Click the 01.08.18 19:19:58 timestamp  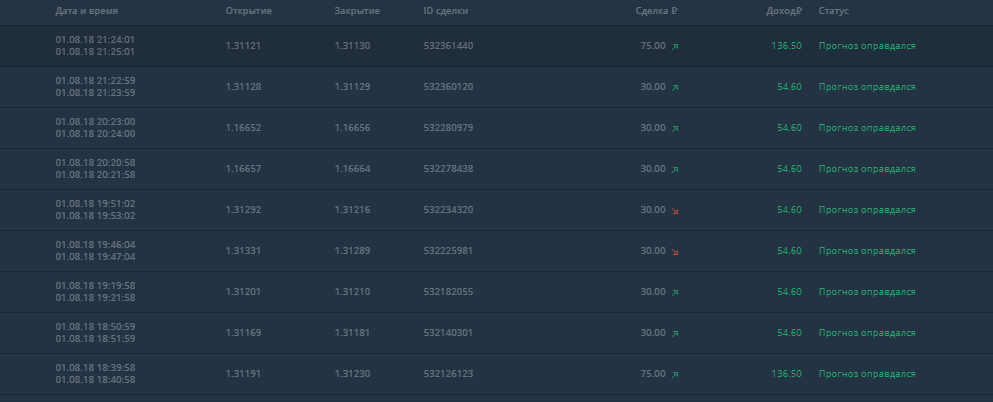coord(95,286)
